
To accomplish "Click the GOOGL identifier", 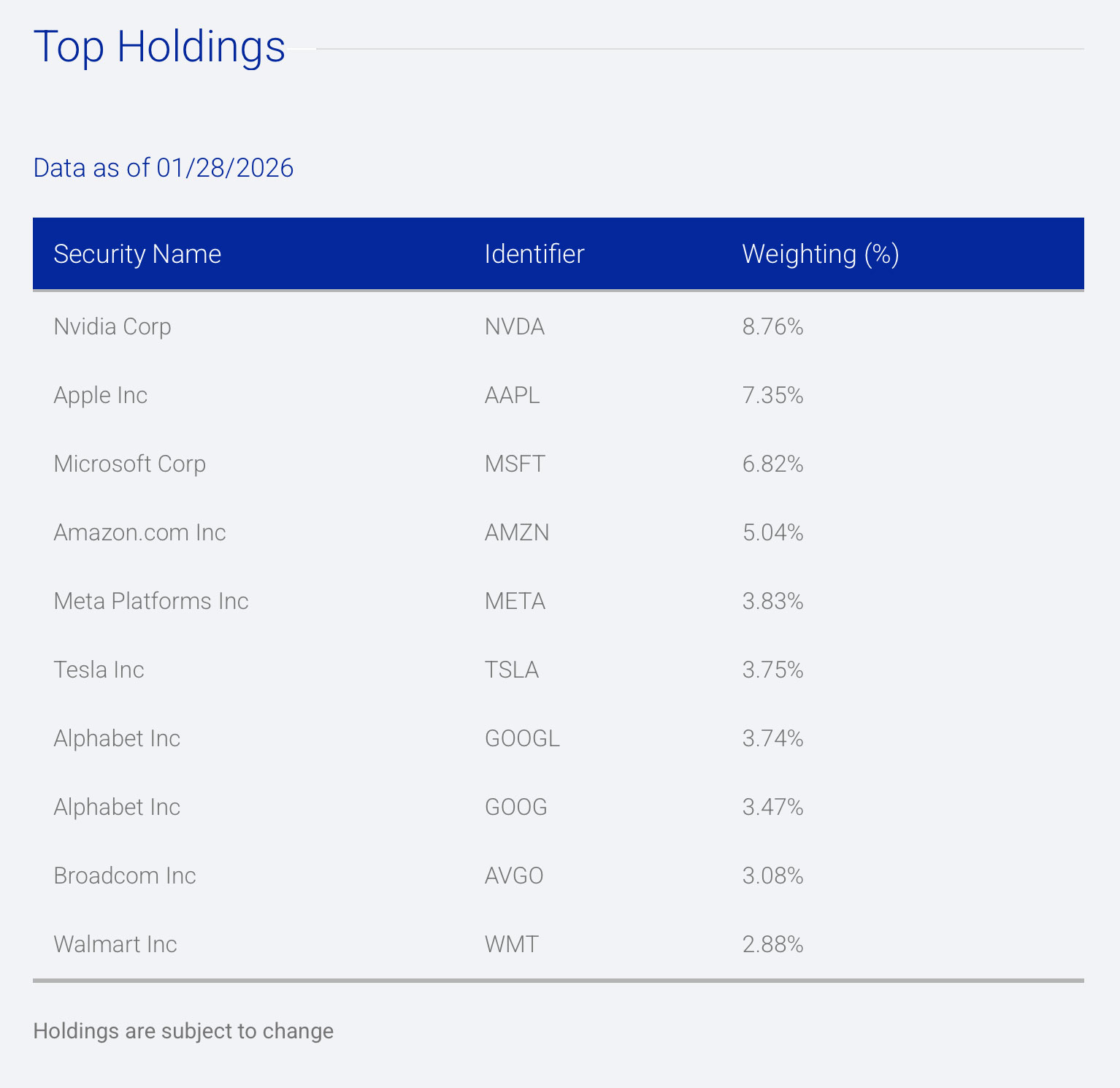I will (522, 738).
